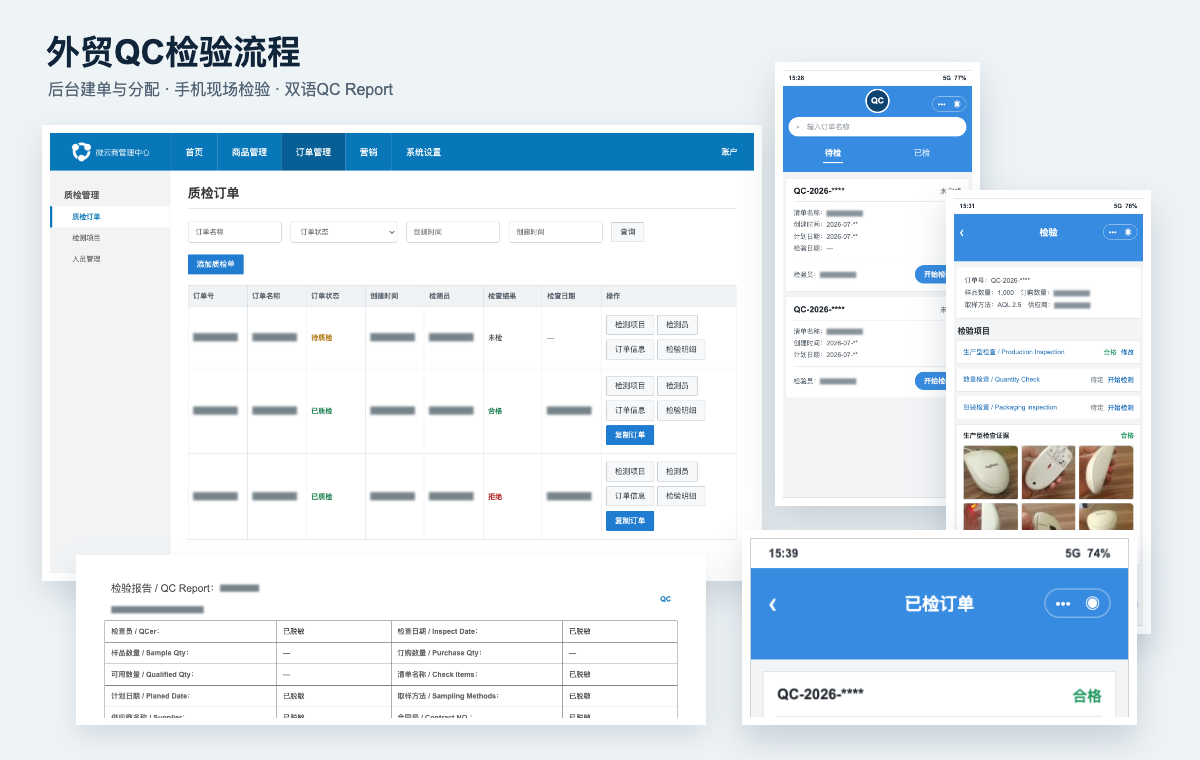Tap the search magnifier icon in the phone search bar
This screenshot has width=1200, height=760.
pos(797,127)
